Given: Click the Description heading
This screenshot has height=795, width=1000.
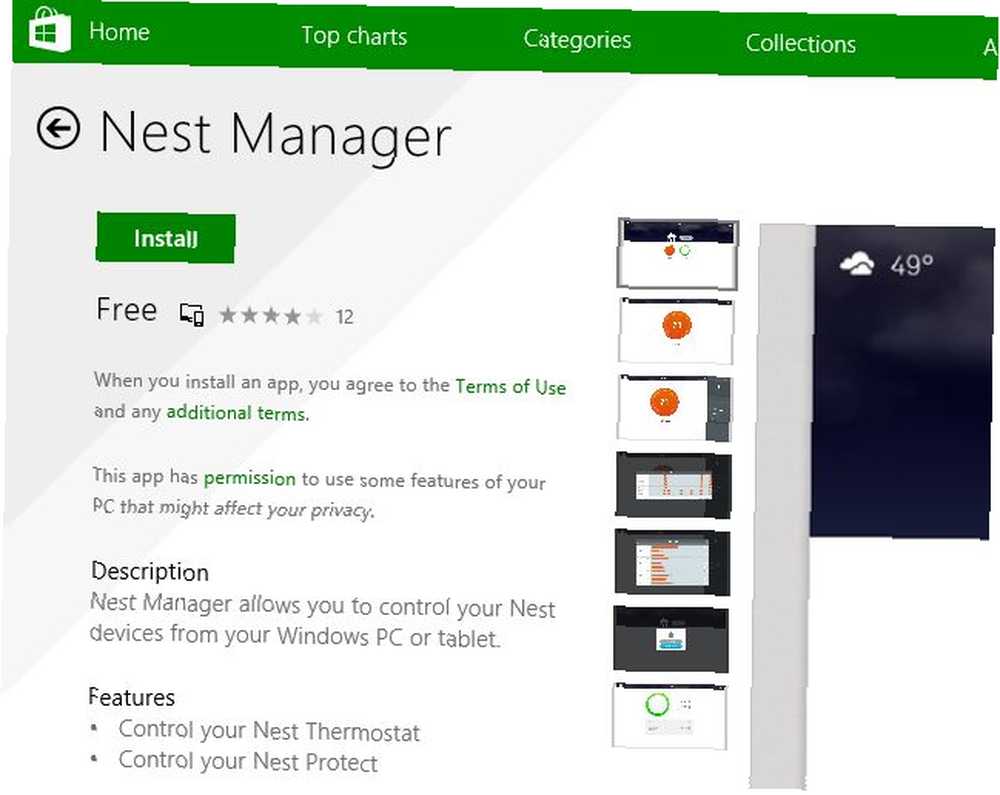Looking at the screenshot, I should [x=150, y=571].
